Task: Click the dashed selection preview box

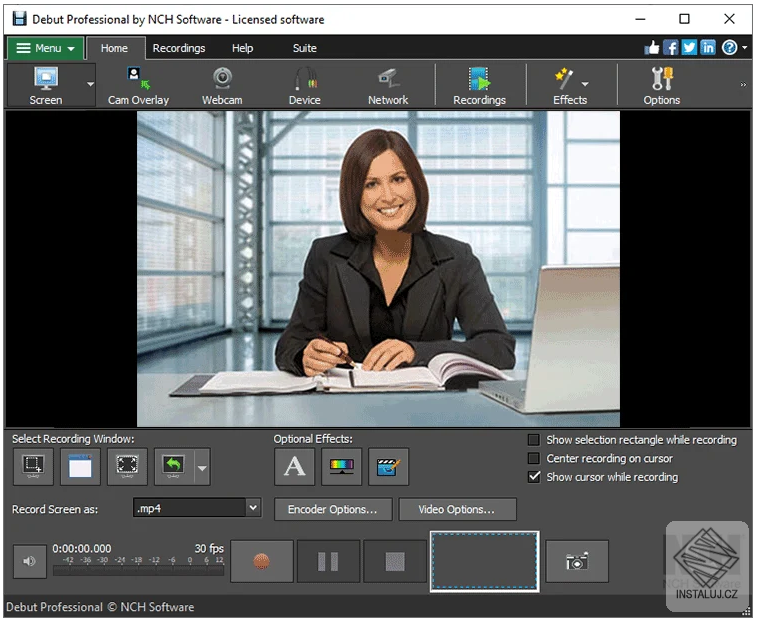Action: (485, 562)
